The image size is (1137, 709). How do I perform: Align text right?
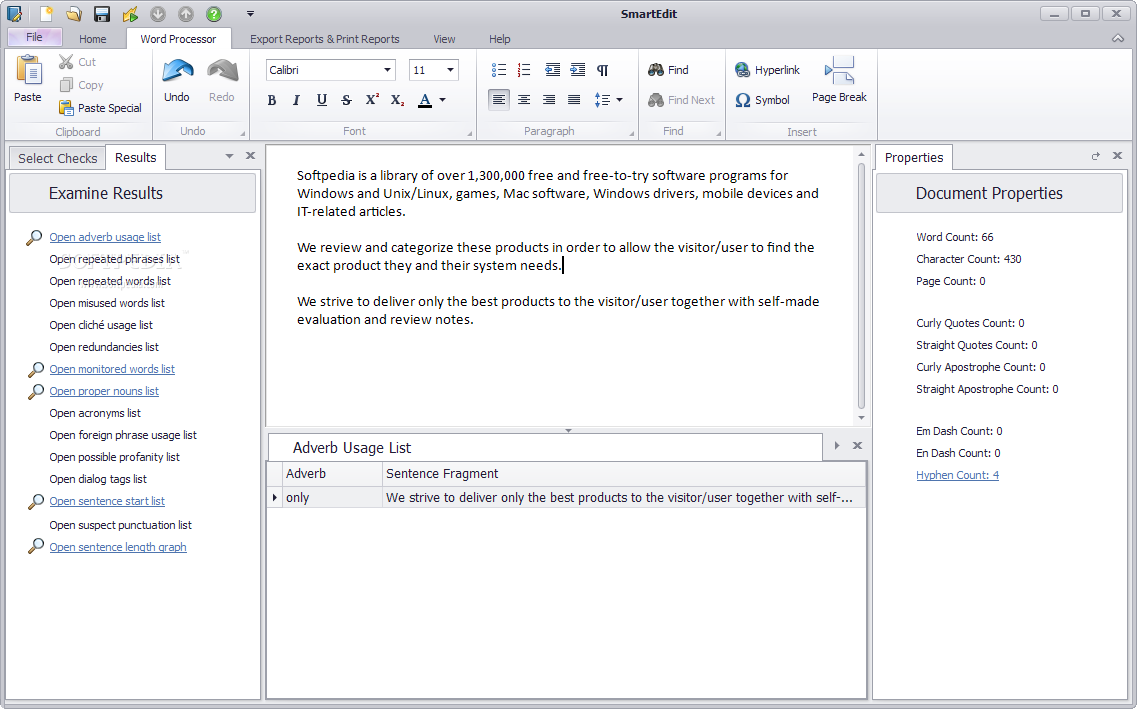pyautogui.click(x=549, y=99)
